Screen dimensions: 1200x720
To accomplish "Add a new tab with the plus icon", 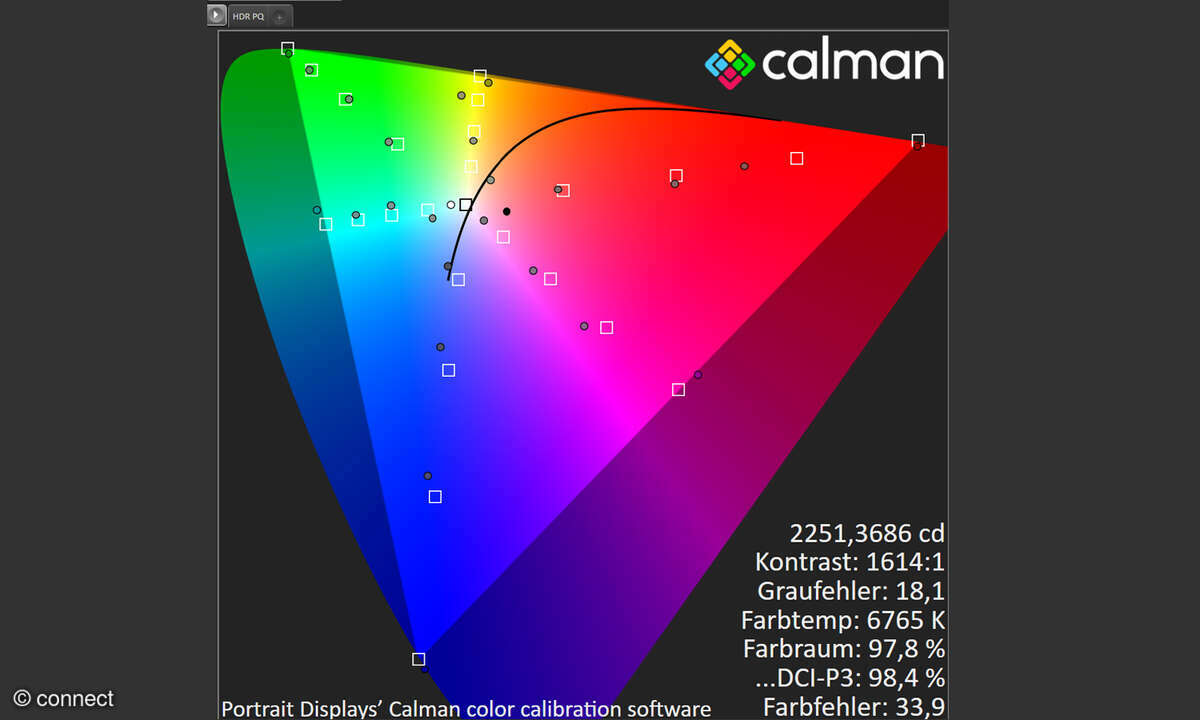I will 280,17.
